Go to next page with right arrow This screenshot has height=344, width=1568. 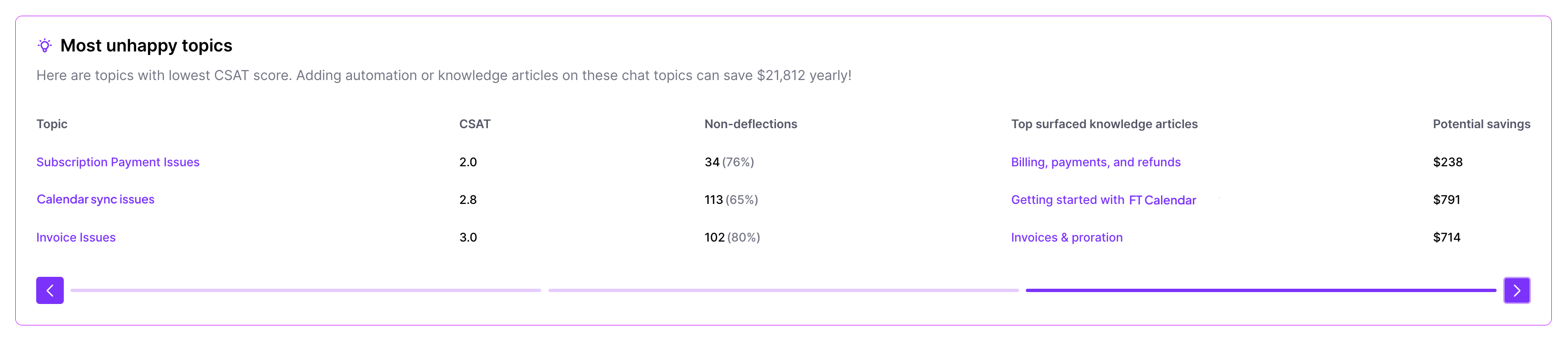[x=1517, y=291]
